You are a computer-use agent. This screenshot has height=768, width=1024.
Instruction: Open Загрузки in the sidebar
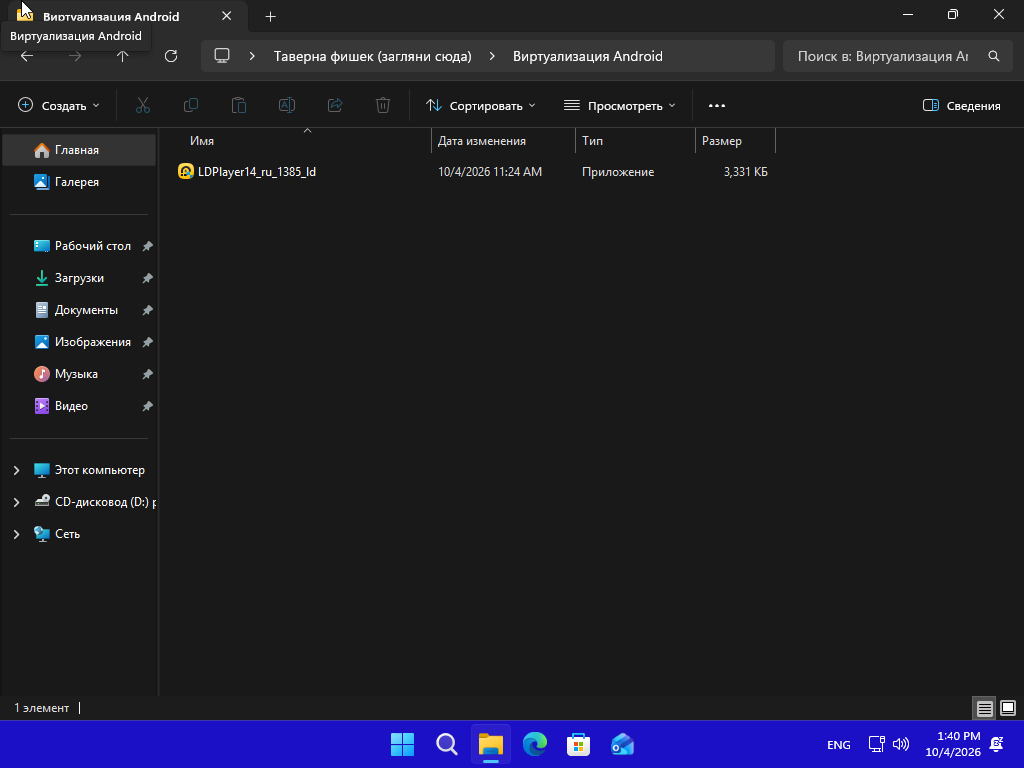79,278
